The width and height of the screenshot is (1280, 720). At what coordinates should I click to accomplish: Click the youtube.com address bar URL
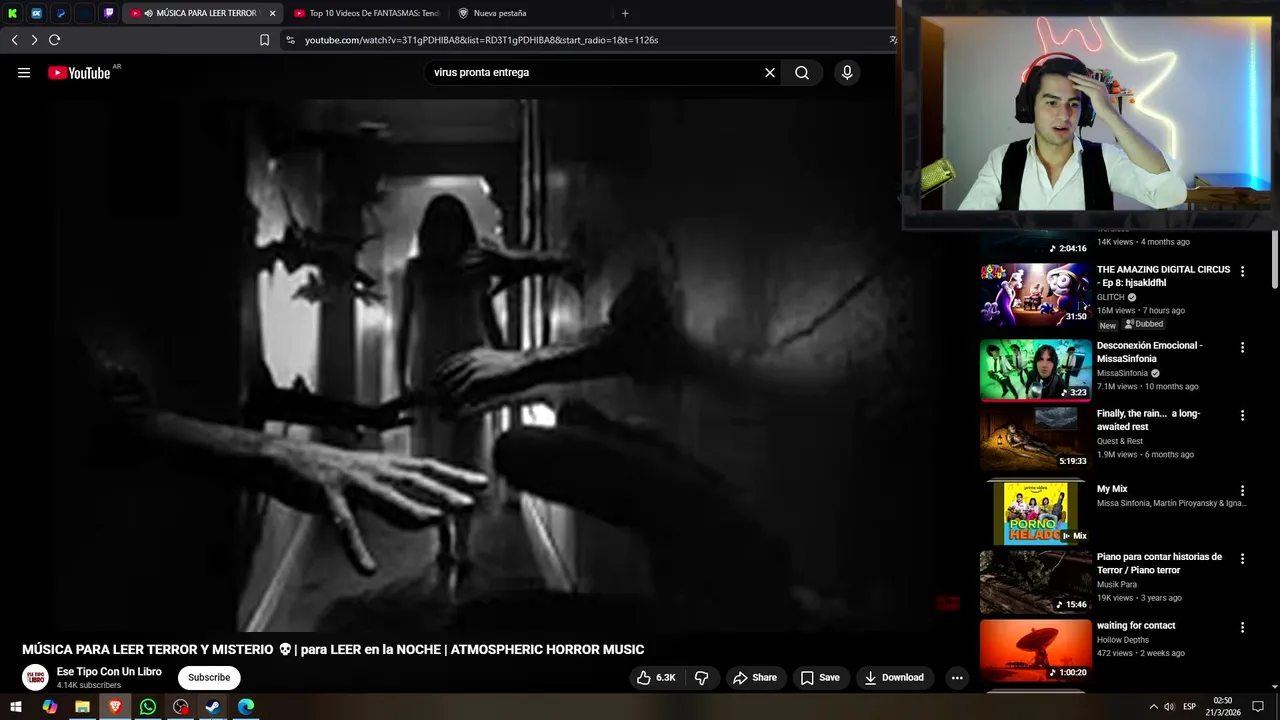coord(481,40)
